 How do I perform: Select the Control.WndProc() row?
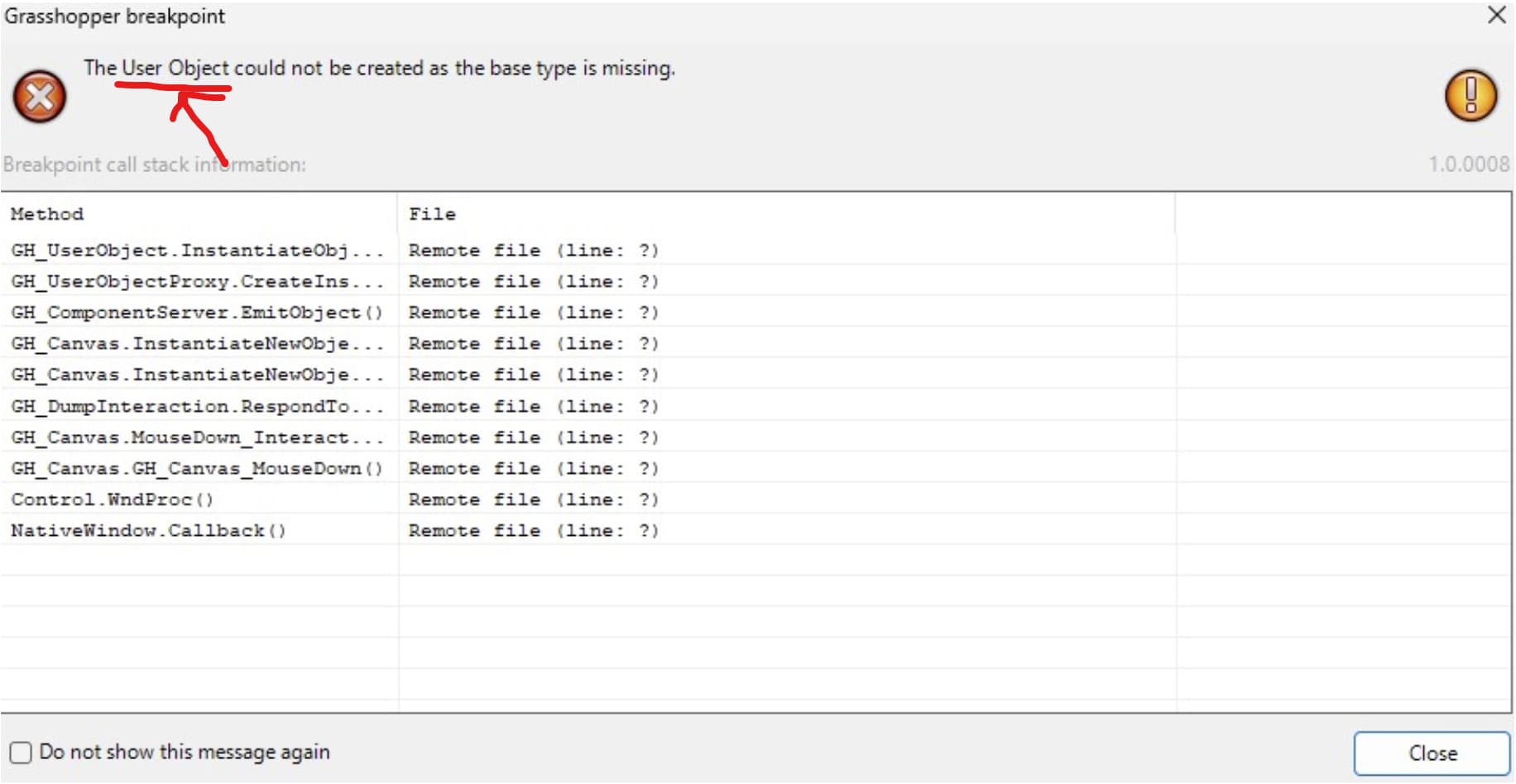[113, 500]
